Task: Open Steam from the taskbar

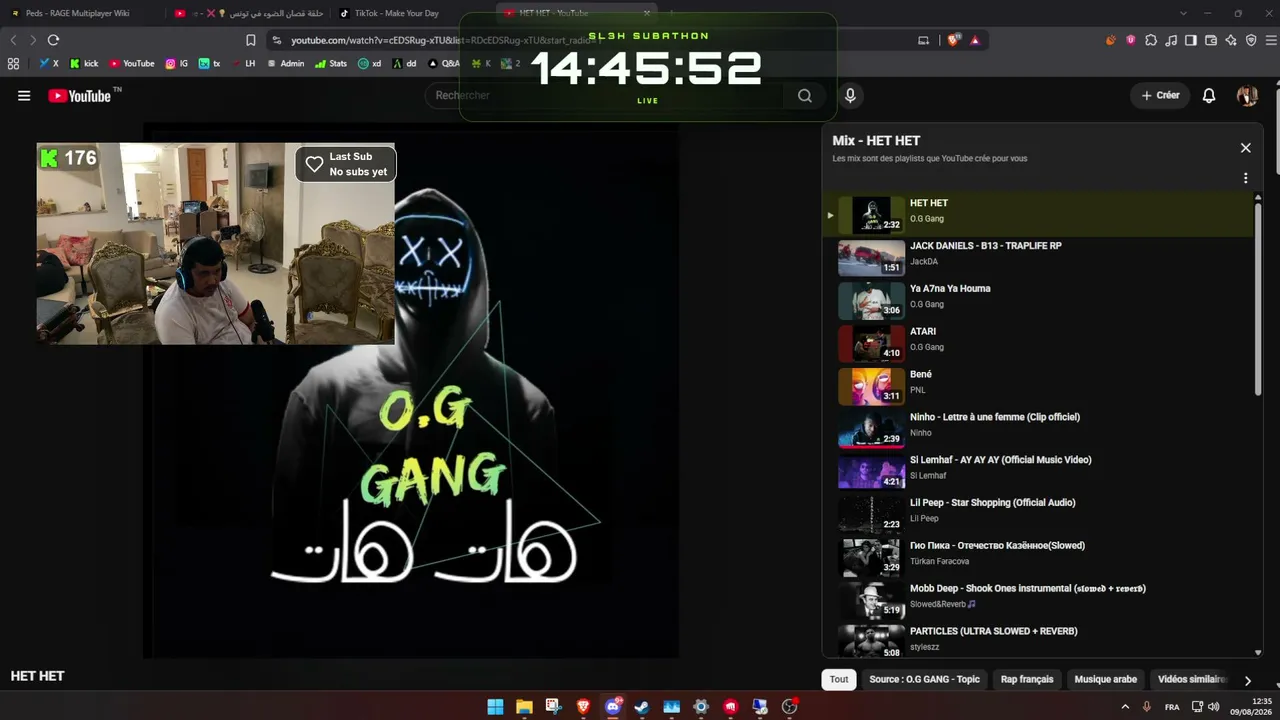Action: point(642,707)
